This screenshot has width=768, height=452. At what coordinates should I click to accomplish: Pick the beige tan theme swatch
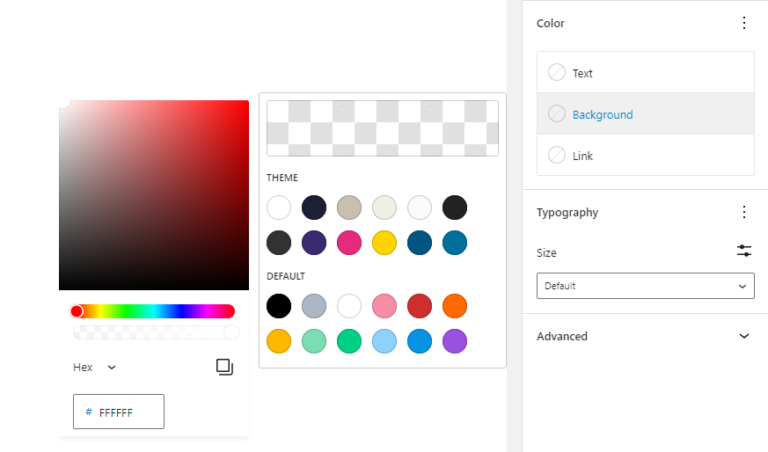[x=349, y=208]
